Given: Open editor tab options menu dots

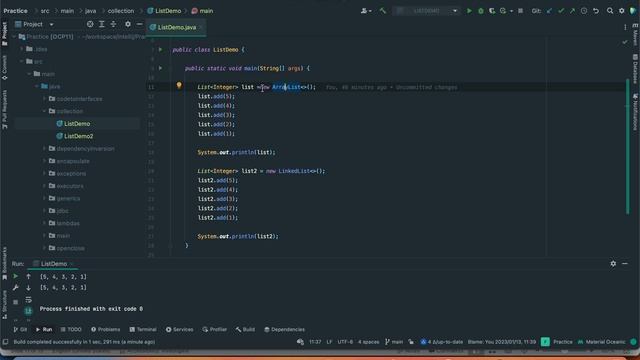Looking at the screenshot, I should click(x=625, y=27).
